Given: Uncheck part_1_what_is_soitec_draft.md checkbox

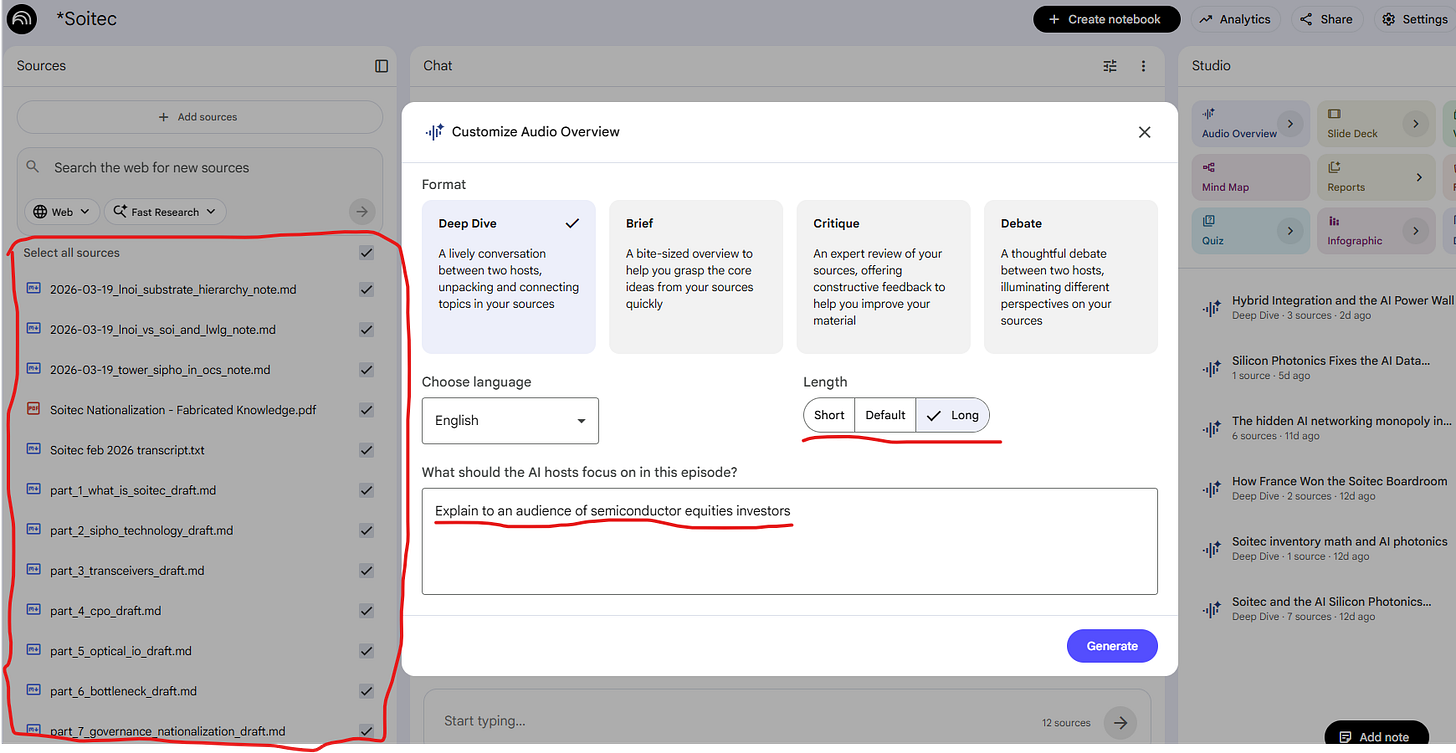Looking at the screenshot, I should tap(366, 490).
